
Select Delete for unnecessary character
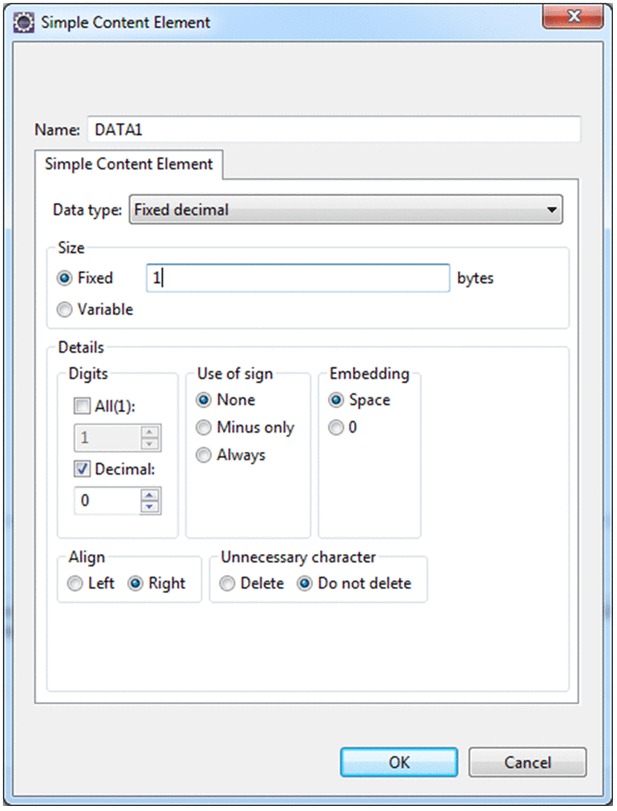coord(227,583)
